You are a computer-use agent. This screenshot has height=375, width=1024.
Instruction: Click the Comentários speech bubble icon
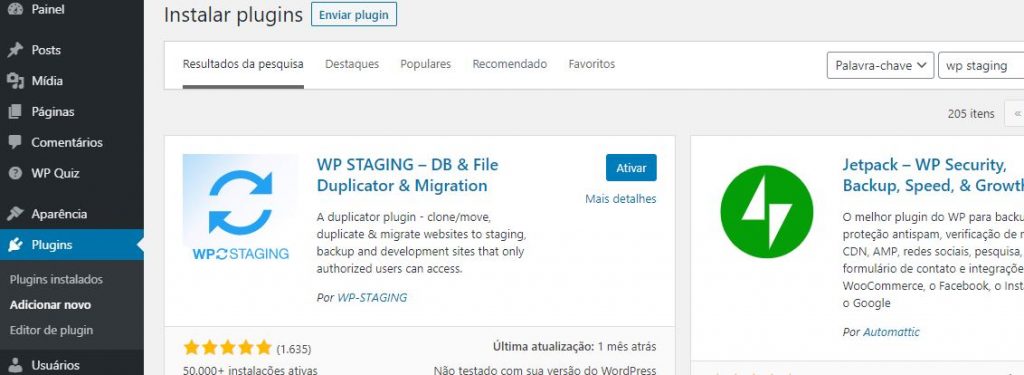coord(15,142)
